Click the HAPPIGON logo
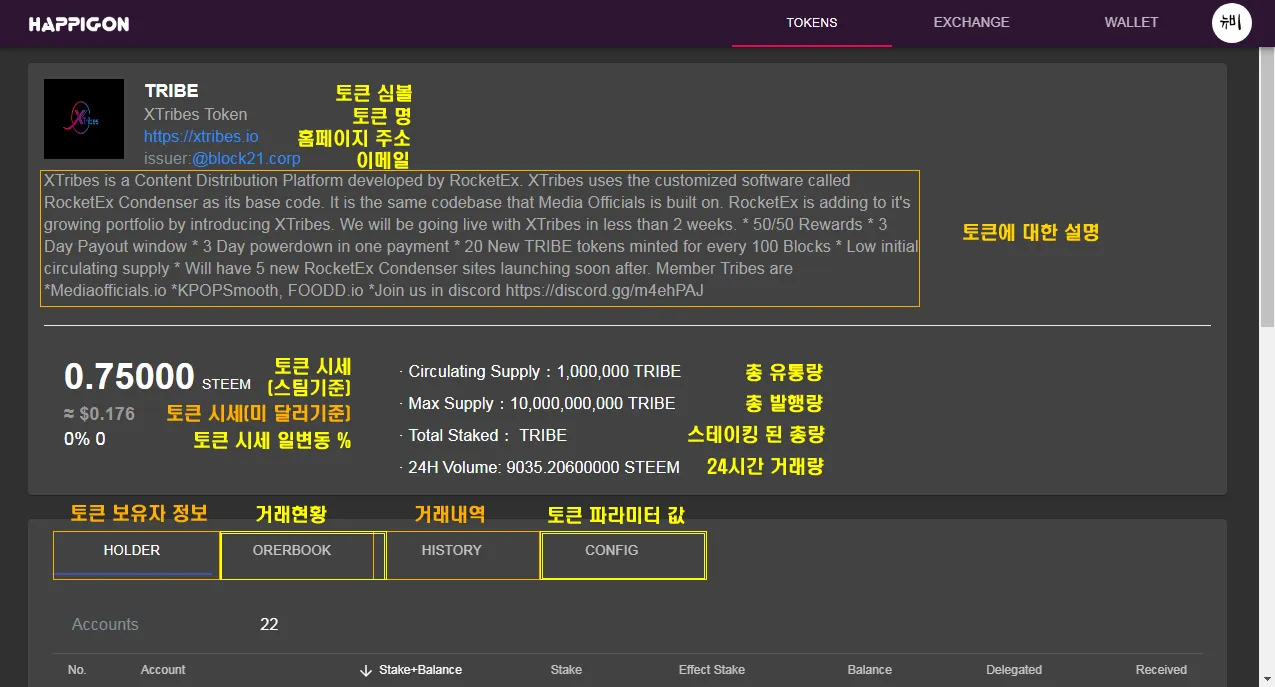The image size is (1275, 687). point(79,24)
